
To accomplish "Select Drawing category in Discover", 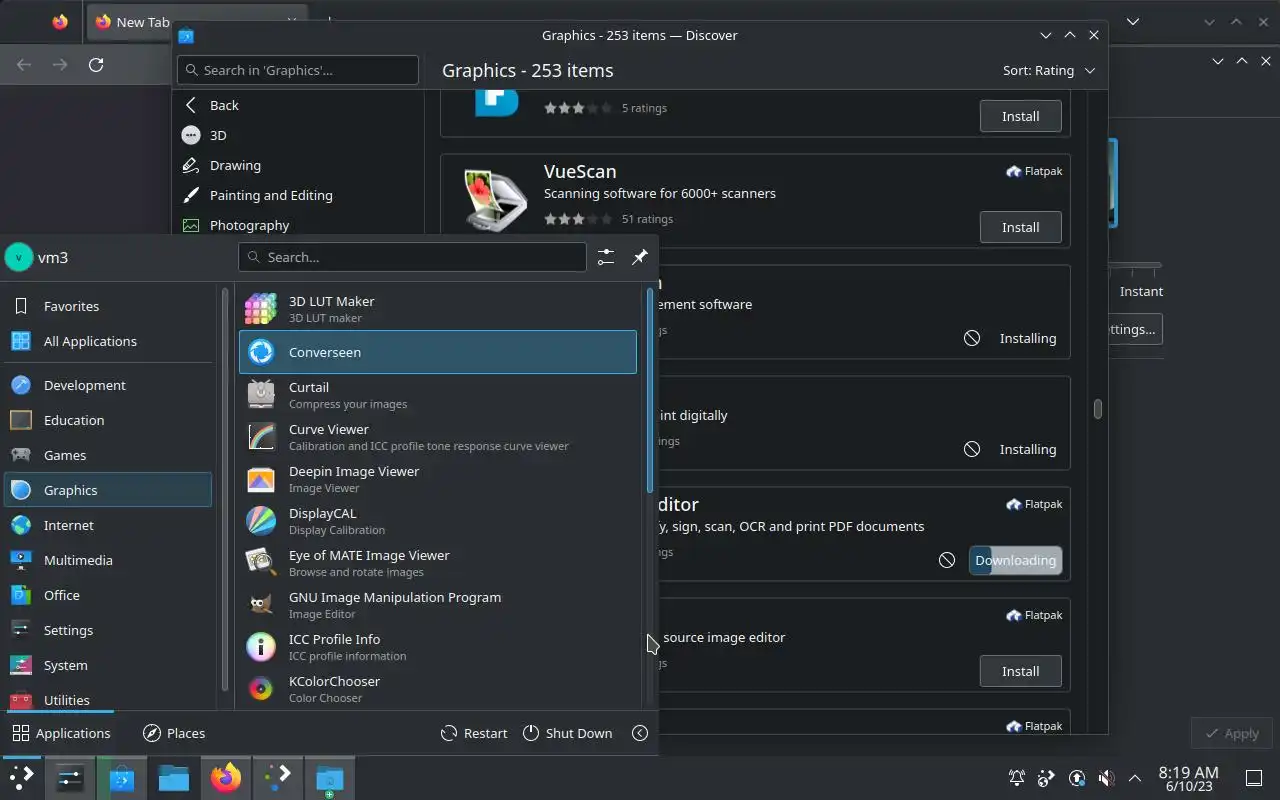I will click(x=299, y=165).
